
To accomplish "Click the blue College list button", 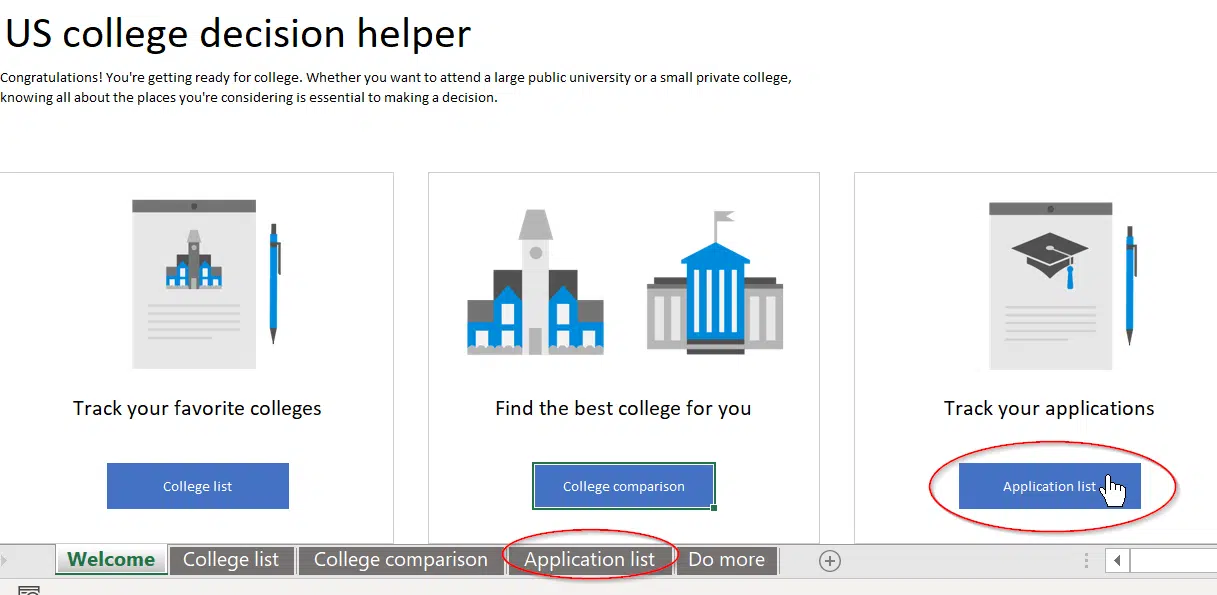I will coord(198,486).
